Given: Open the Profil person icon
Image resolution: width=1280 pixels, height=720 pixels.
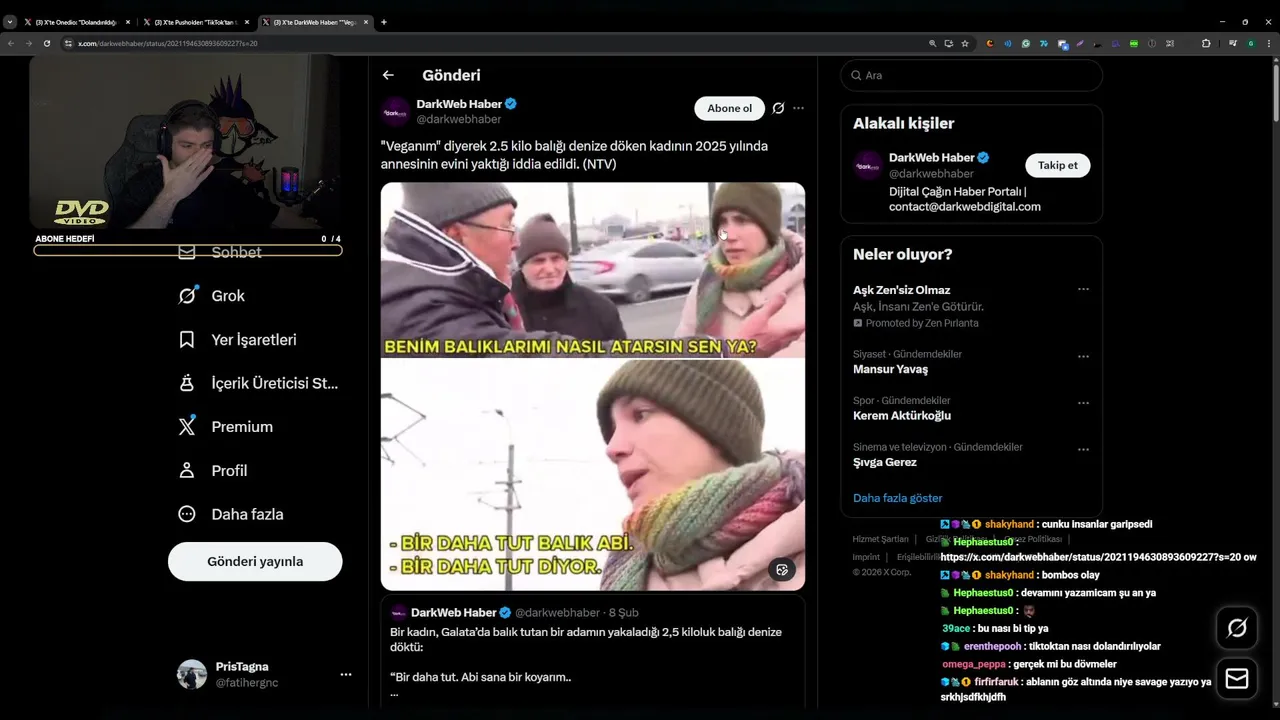Looking at the screenshot, I should pos(187,470).
